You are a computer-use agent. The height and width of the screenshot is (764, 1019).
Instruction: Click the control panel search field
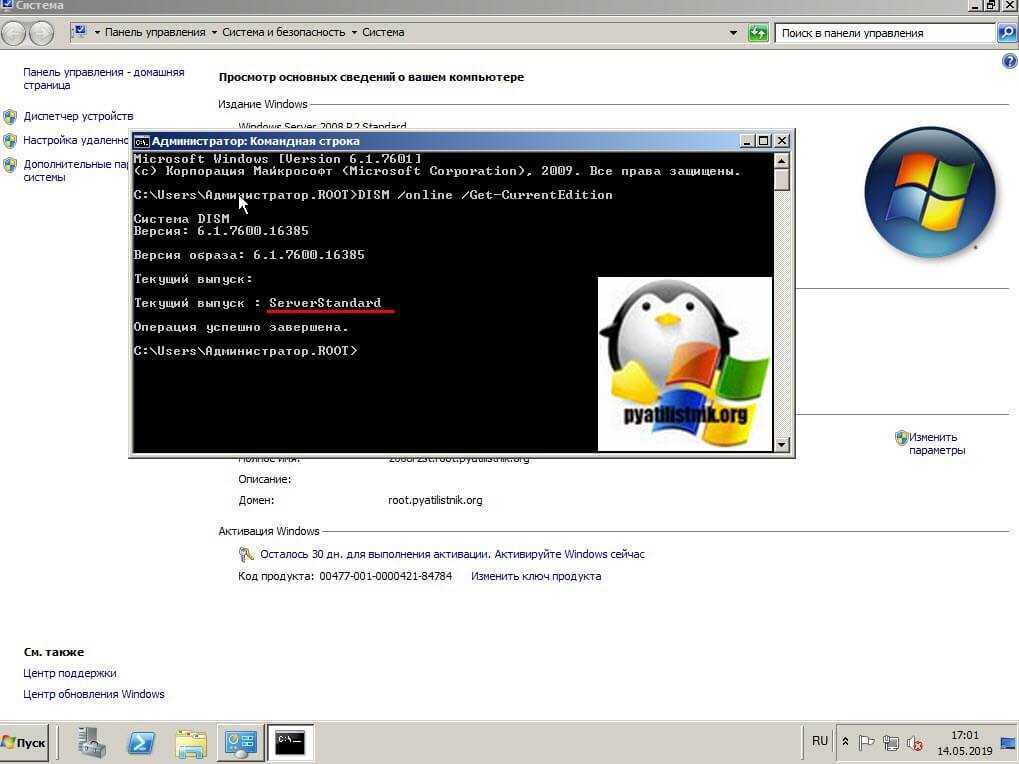pyautogui.click(x=884, y=33)
